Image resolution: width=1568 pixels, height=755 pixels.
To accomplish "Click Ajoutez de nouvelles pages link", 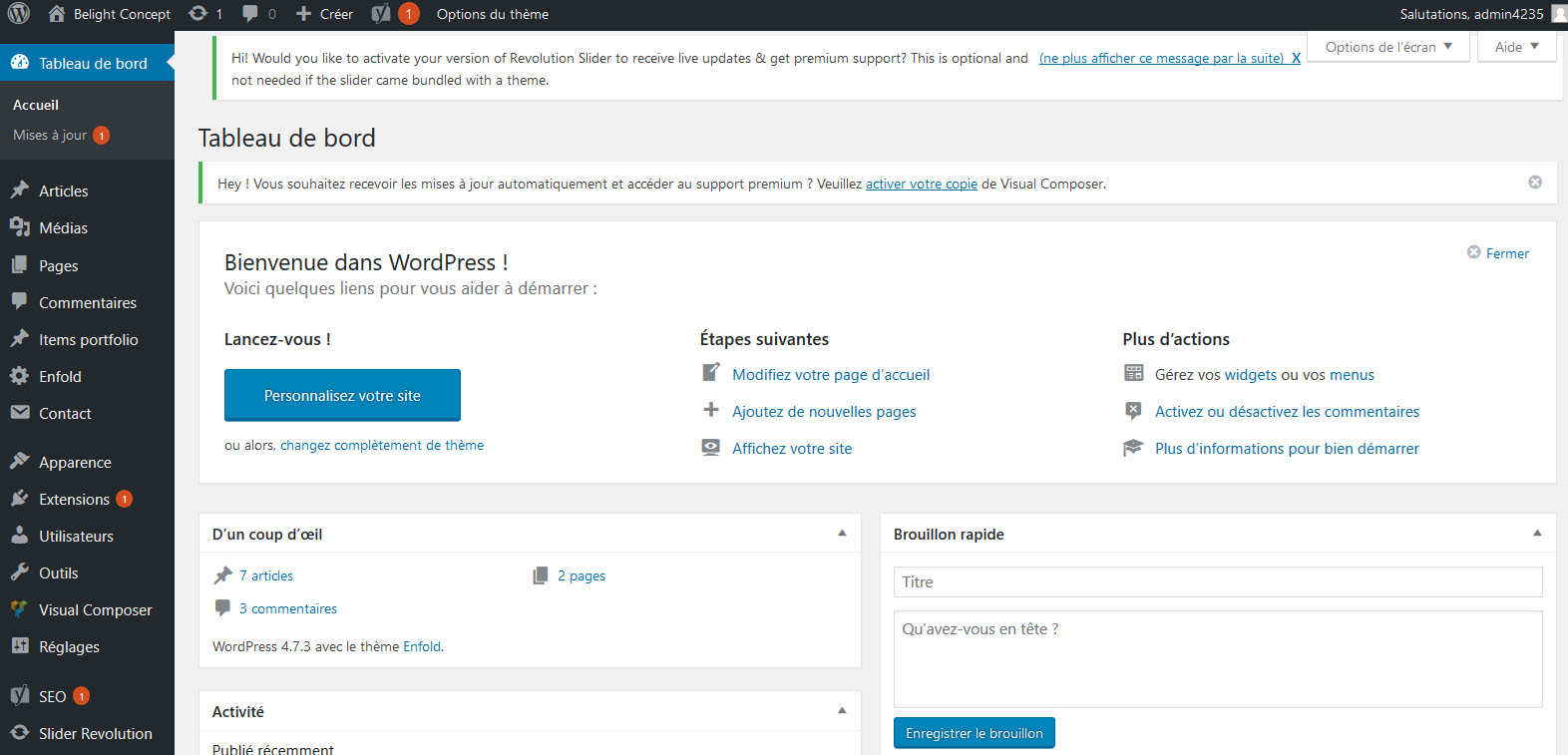I will point(824,411).
